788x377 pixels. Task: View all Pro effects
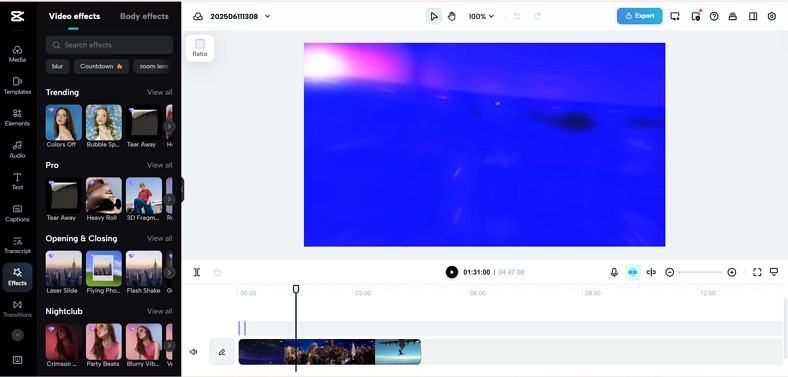pyautogui.click(x=159, y=165)
